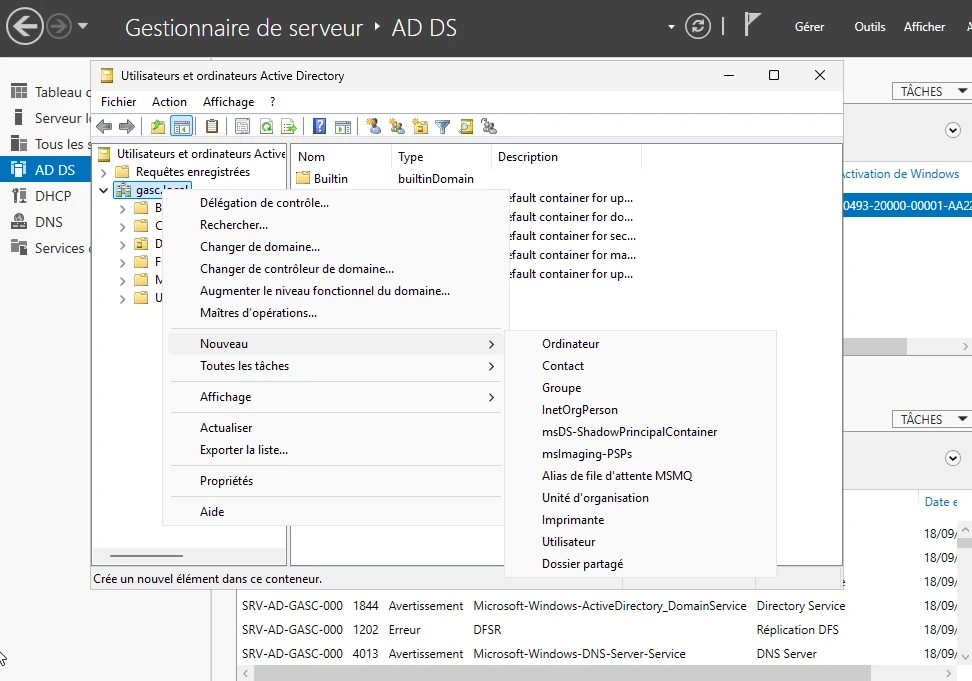Open the notifications flag in Server Manager
The height and width of the screenshot is (681, 972).
tap(751, 25)
